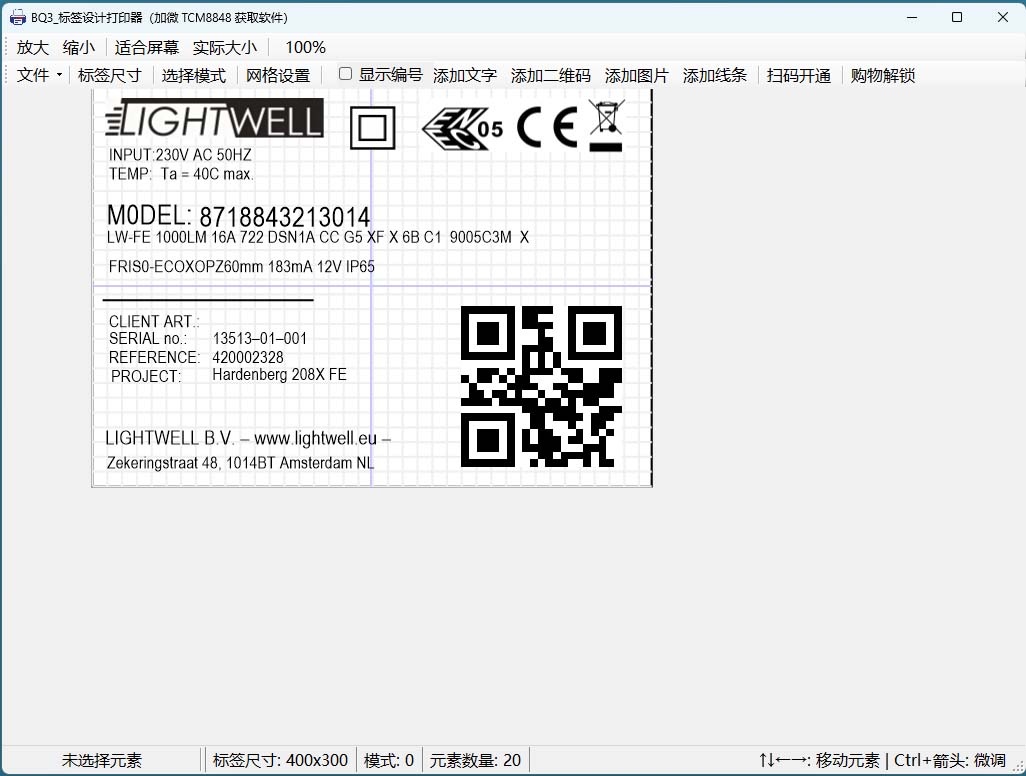This screenshot has width=1026, height=776.
Task: Toggle the 显示编号 show numbering checkbox
Action: tap(345, 74)
